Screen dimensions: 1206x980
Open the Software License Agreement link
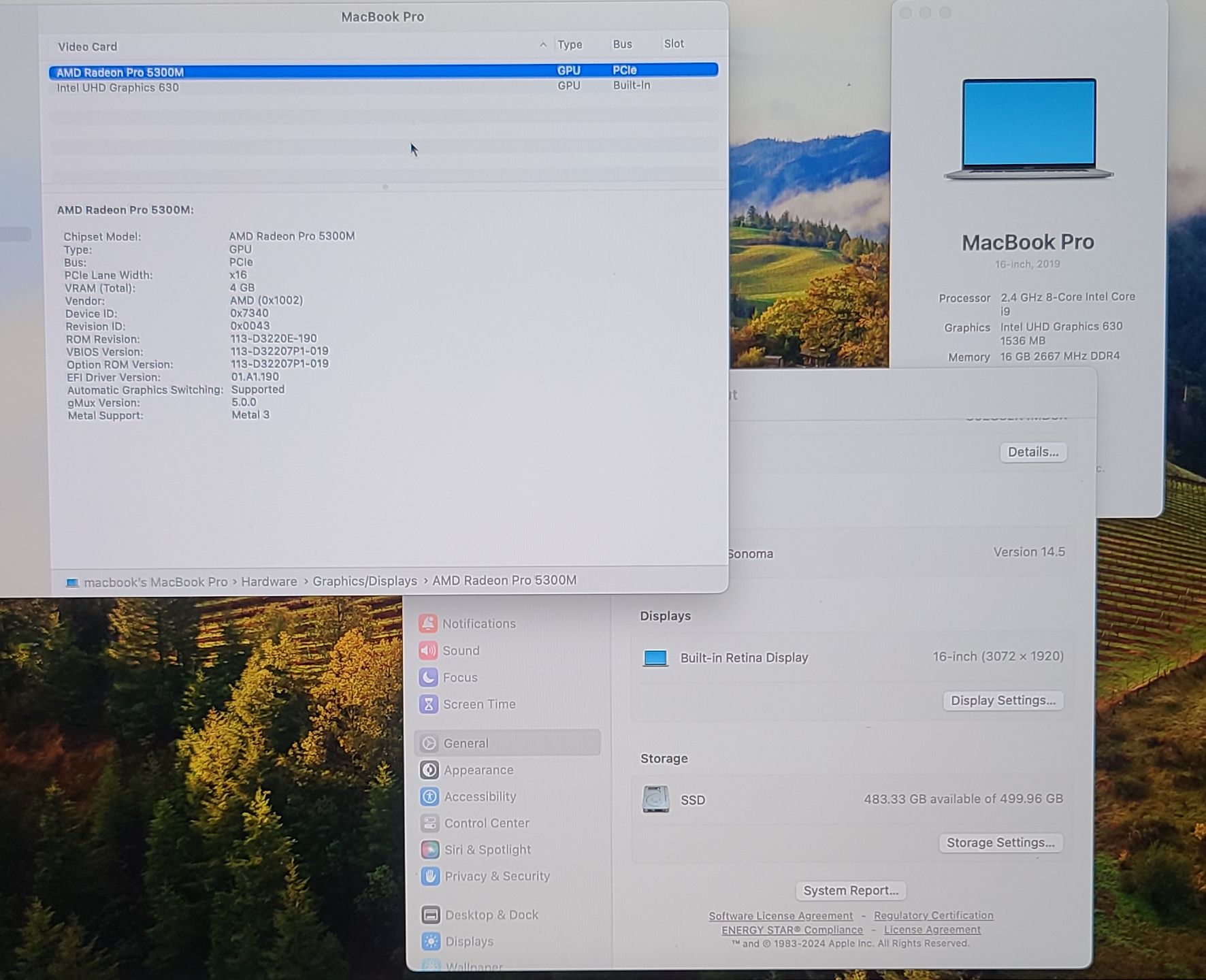[780, 916]
